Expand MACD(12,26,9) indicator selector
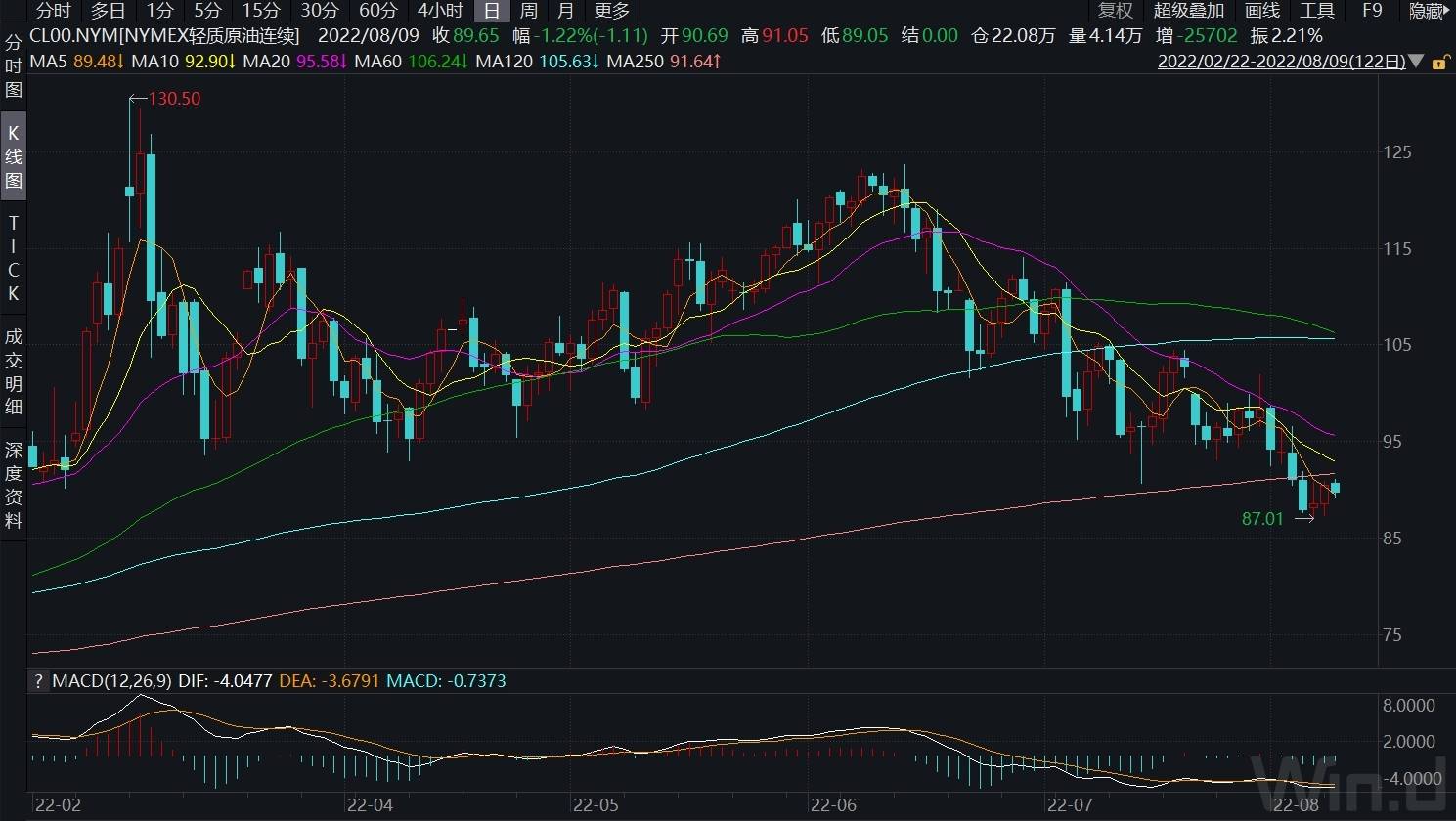This screenshot has height=821, width=1456. (111, 681)
